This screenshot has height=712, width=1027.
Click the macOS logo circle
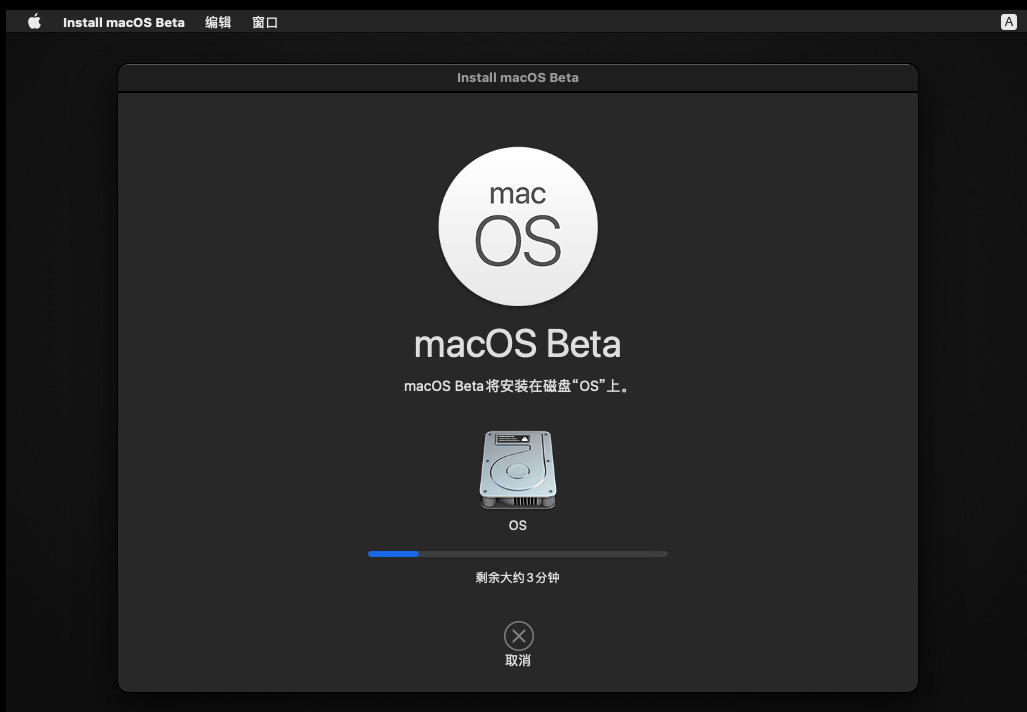[x=517, y=226]
